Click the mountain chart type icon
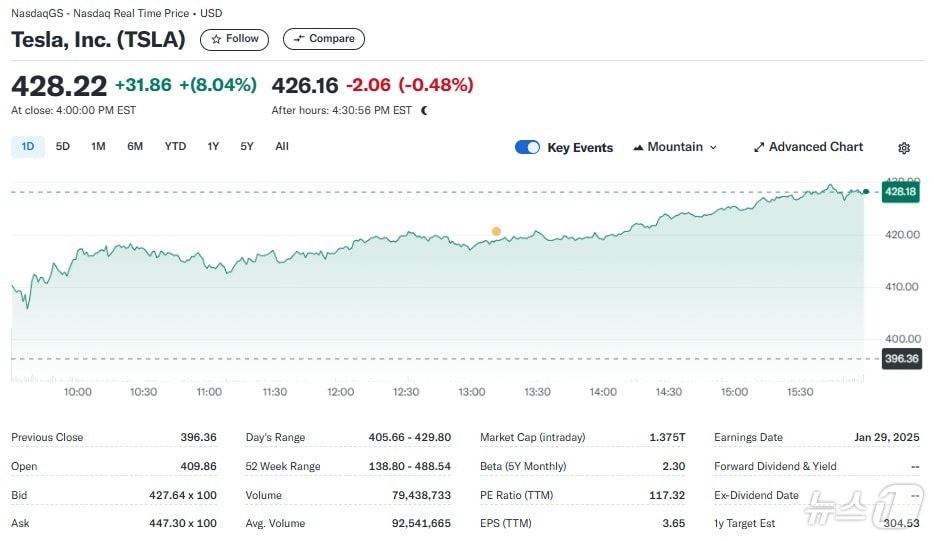This screenshot has height=541, width=934. point(638,147)
